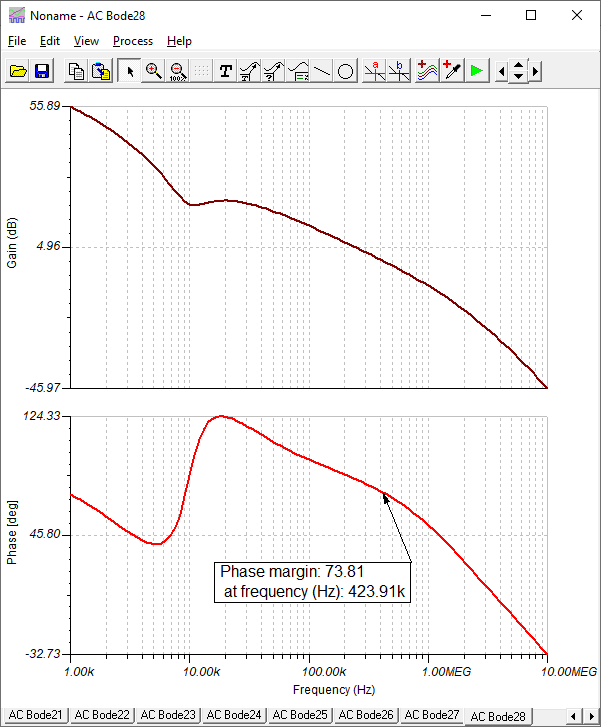Click the green run arrow

[x=477, y=71]
